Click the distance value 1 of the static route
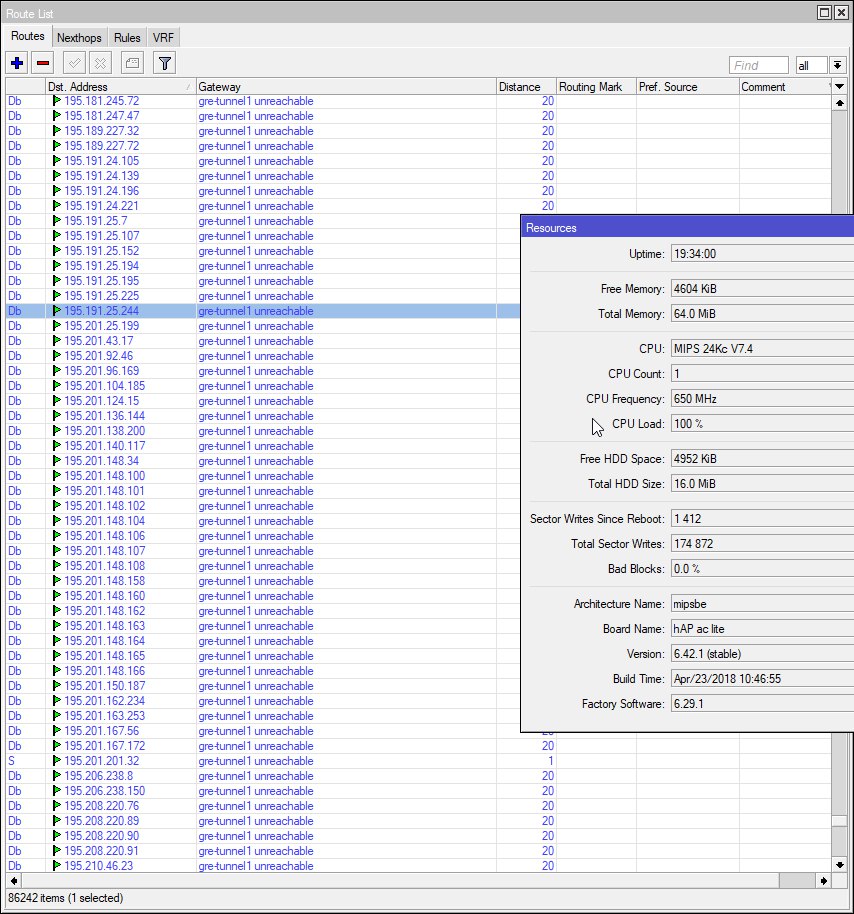This screenshot has height=914, width=854. pyautogui.click(x=550, y=761)
